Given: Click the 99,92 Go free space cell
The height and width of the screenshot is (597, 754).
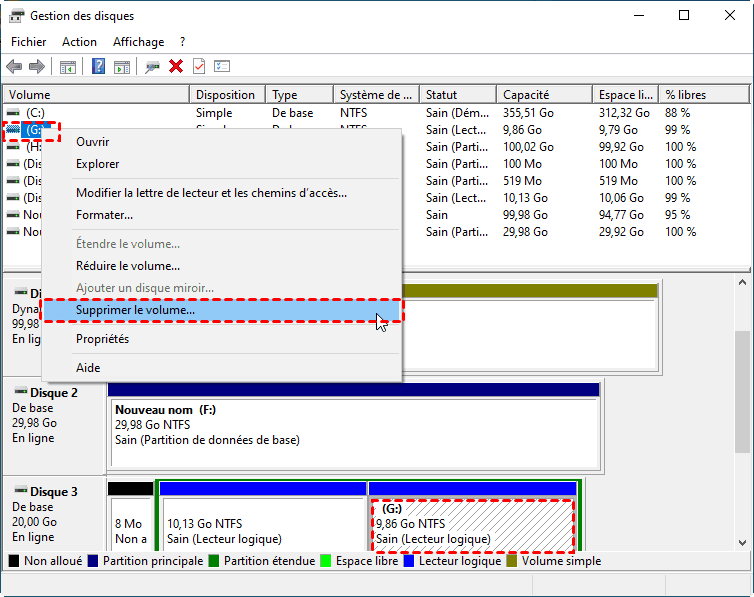Looking at the screenshot, I should coord(621,147).
